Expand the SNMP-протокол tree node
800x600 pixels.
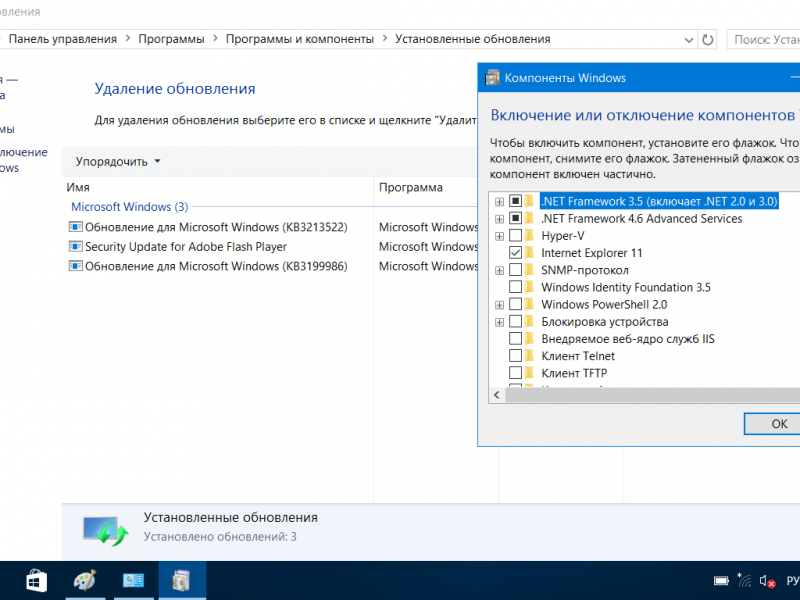point(499,270)
